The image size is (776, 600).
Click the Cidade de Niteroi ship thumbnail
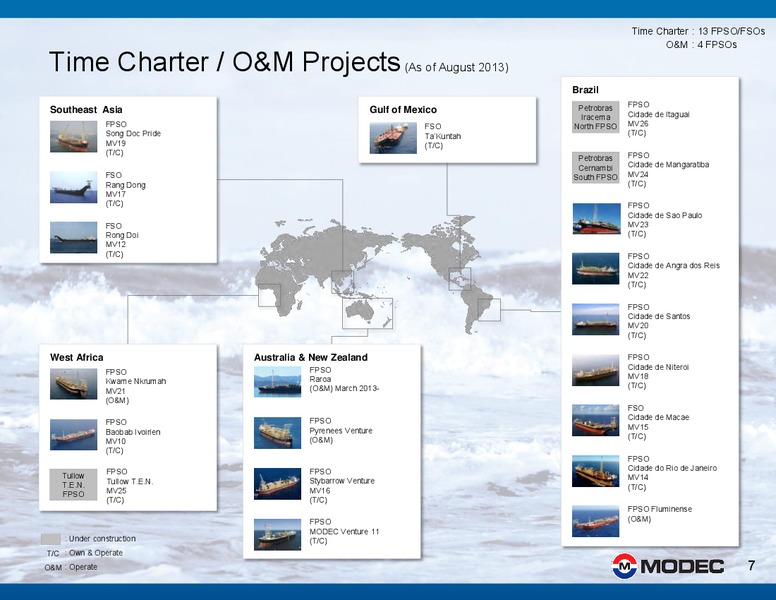tap(595, 370)
